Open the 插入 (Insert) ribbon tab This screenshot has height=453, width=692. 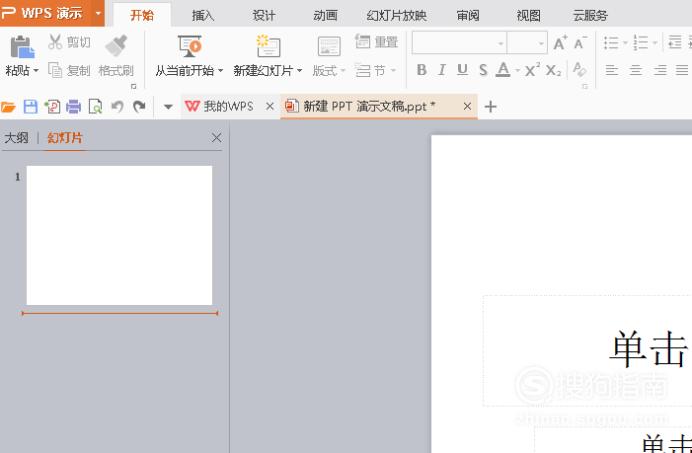point(203,15)
